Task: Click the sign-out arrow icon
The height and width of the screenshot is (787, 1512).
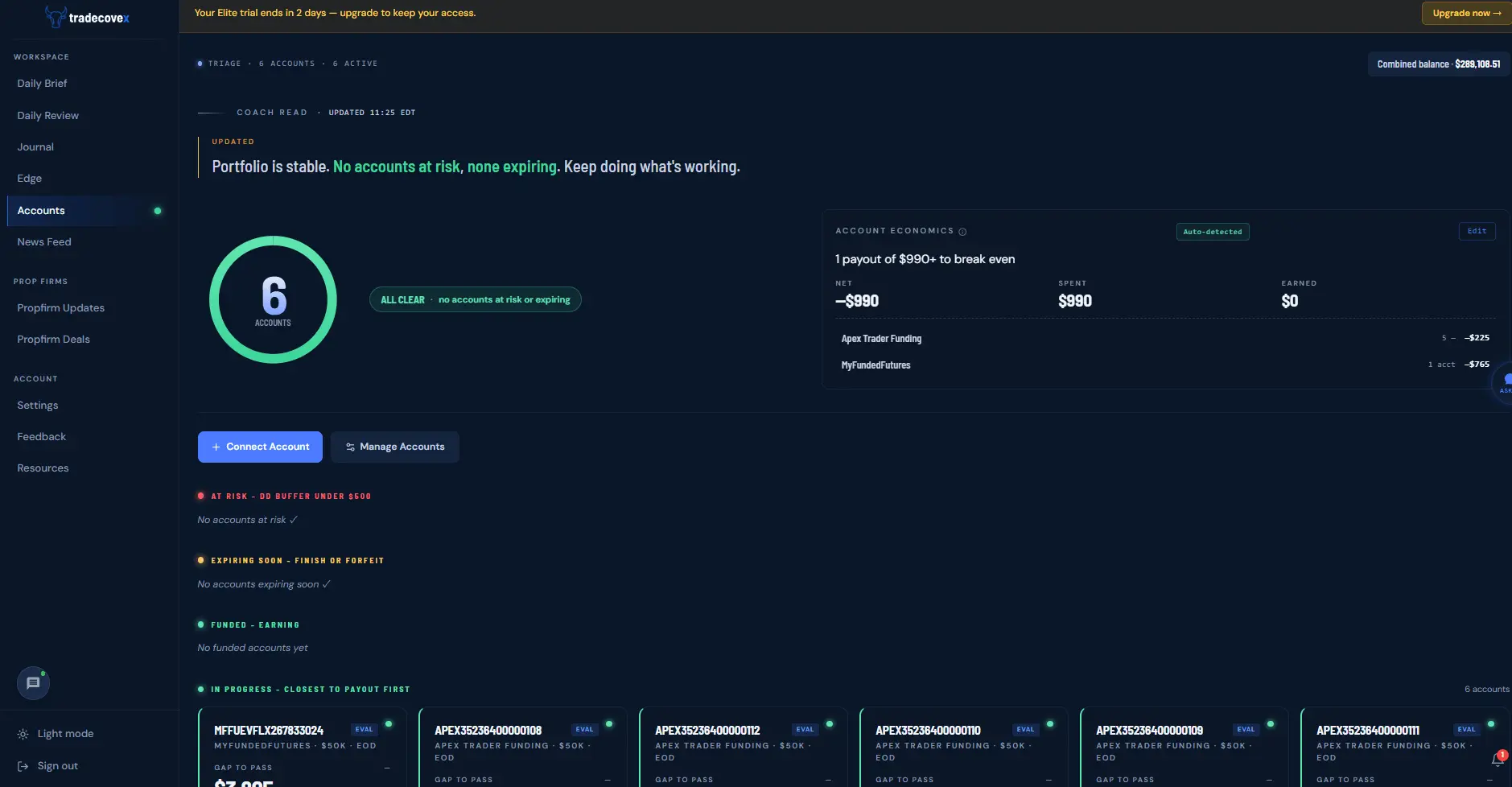Action: 23,766
